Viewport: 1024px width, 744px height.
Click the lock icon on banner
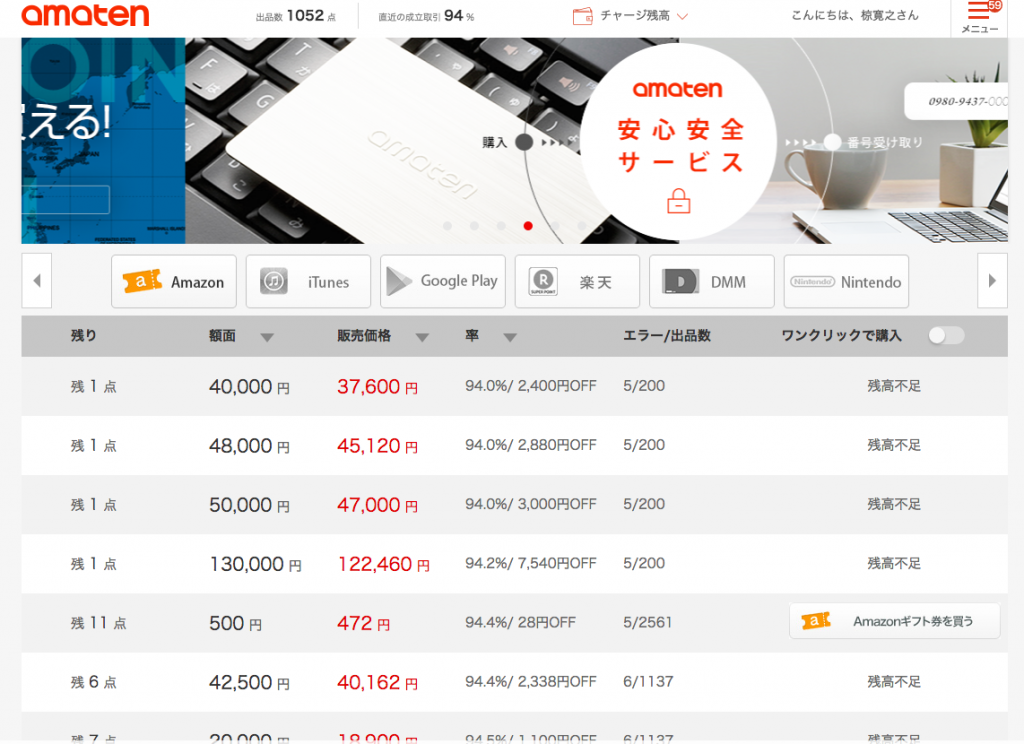click(x=679, y=201)
